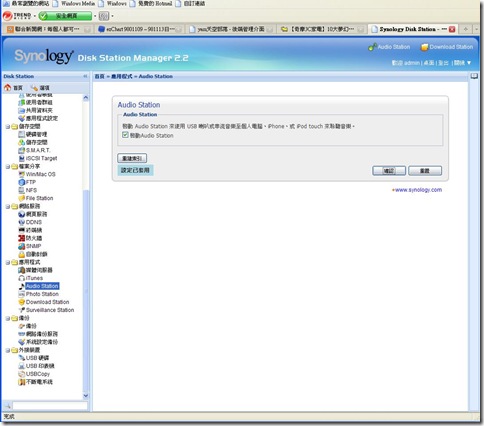484x426 pixels.
Task: Open the browser tab list dropdown arrow
Action: click(476, 29)
